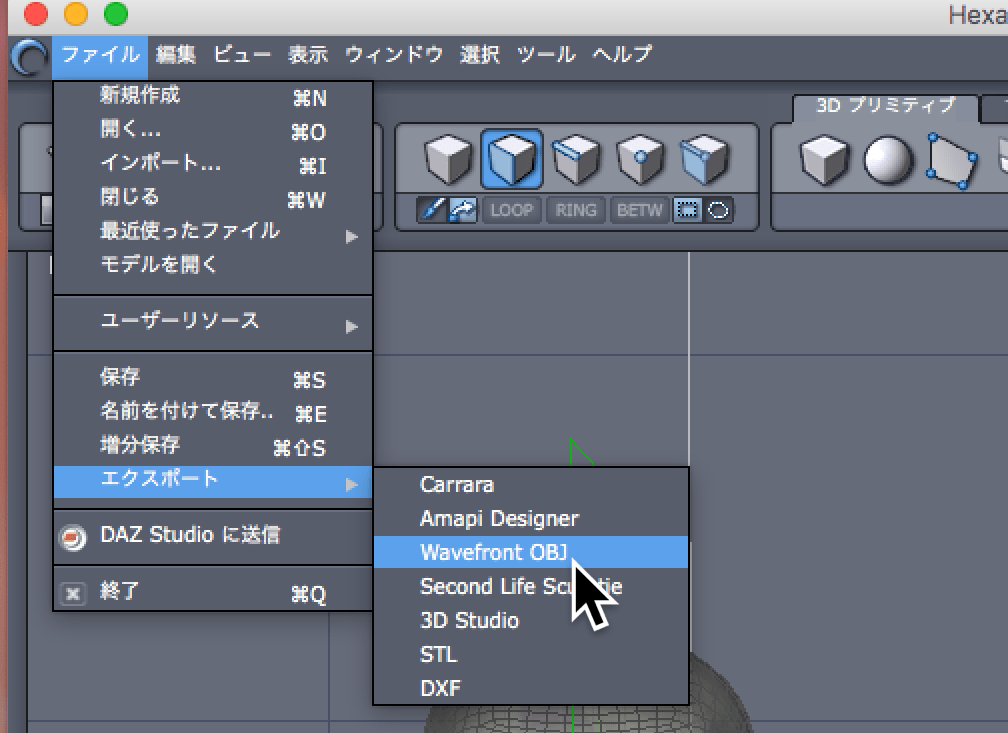Select 名前を付けて保存 from the menu
This screenshot has height=733, width=1008.
click(x=186, y=411)
